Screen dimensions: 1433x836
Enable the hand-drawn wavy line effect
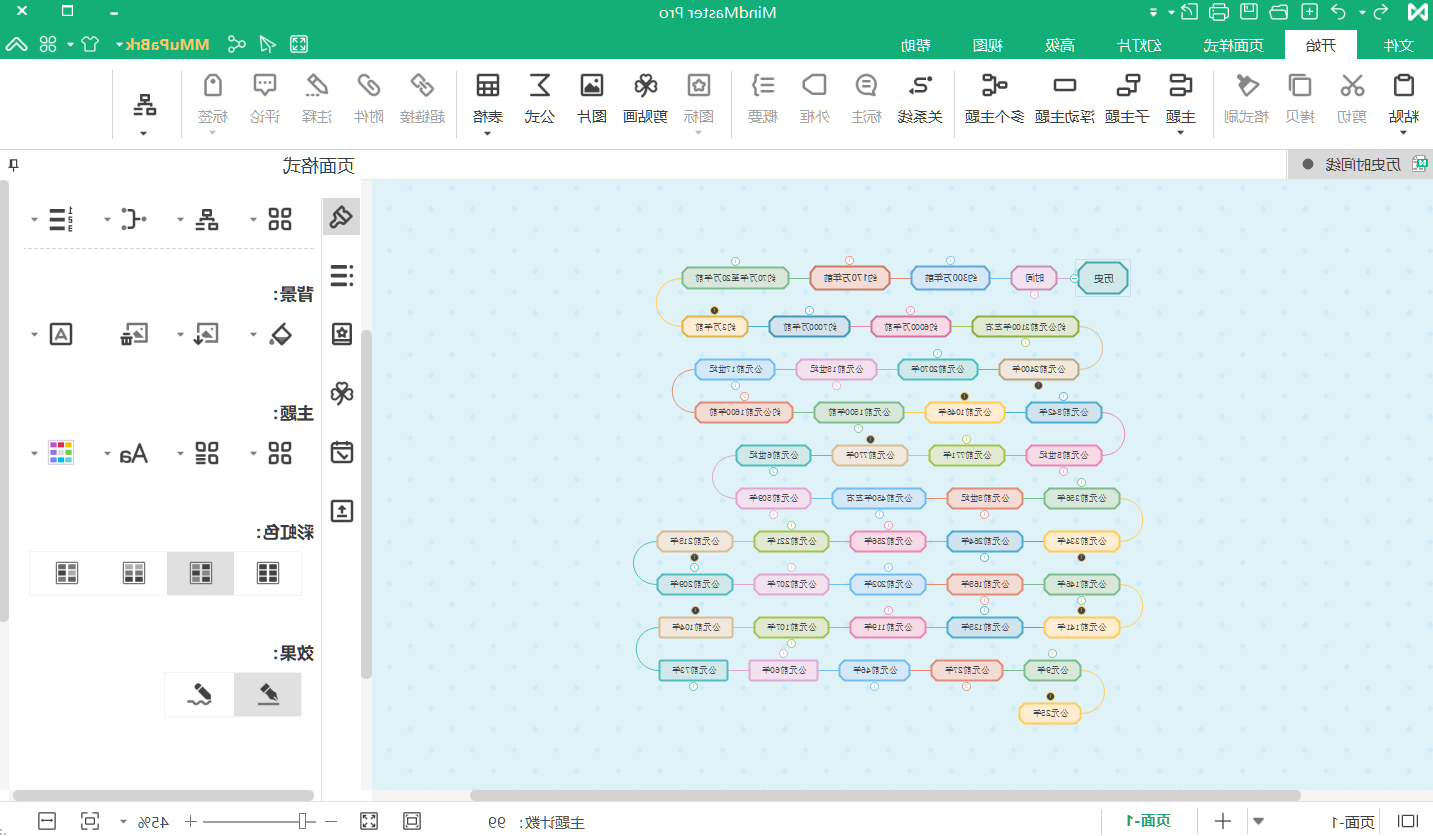coord(201,694)
